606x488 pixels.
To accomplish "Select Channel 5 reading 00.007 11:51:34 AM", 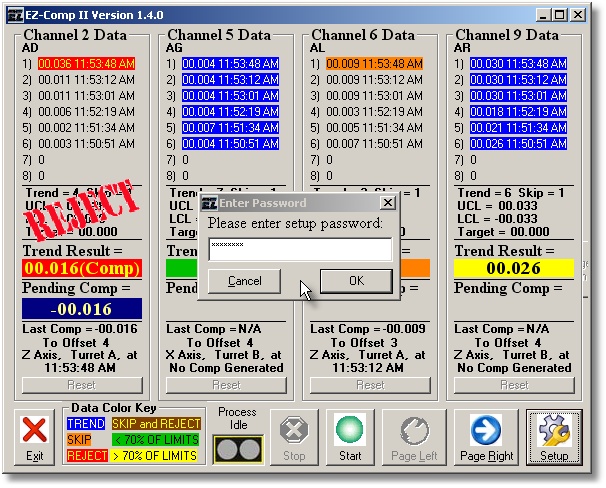I will click(x=230, y=128).
